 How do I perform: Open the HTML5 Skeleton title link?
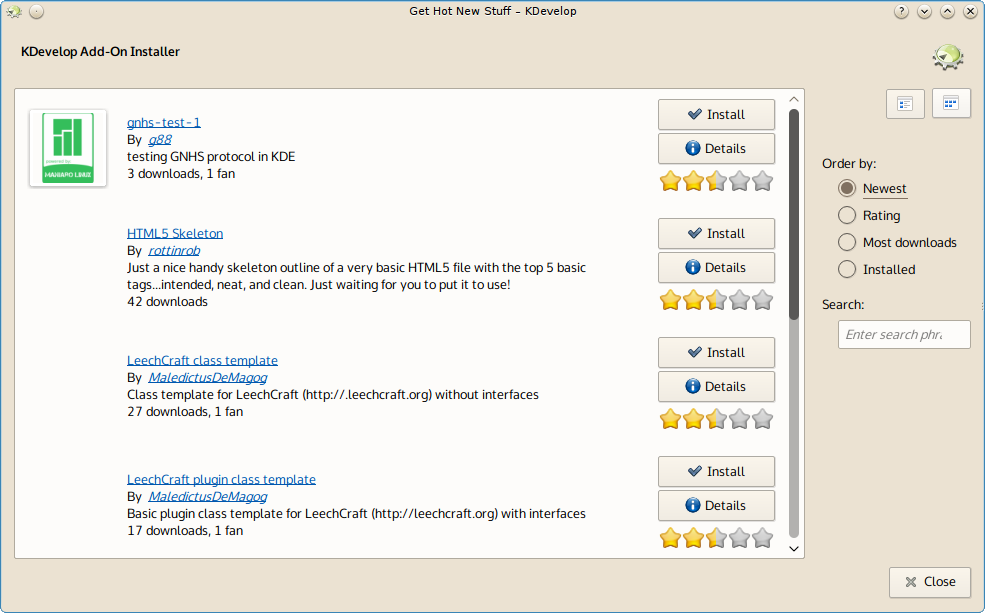175,234
